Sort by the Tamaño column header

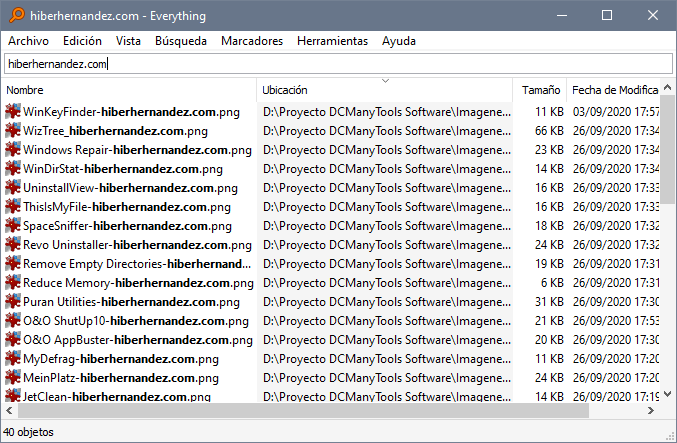[540, 90]
